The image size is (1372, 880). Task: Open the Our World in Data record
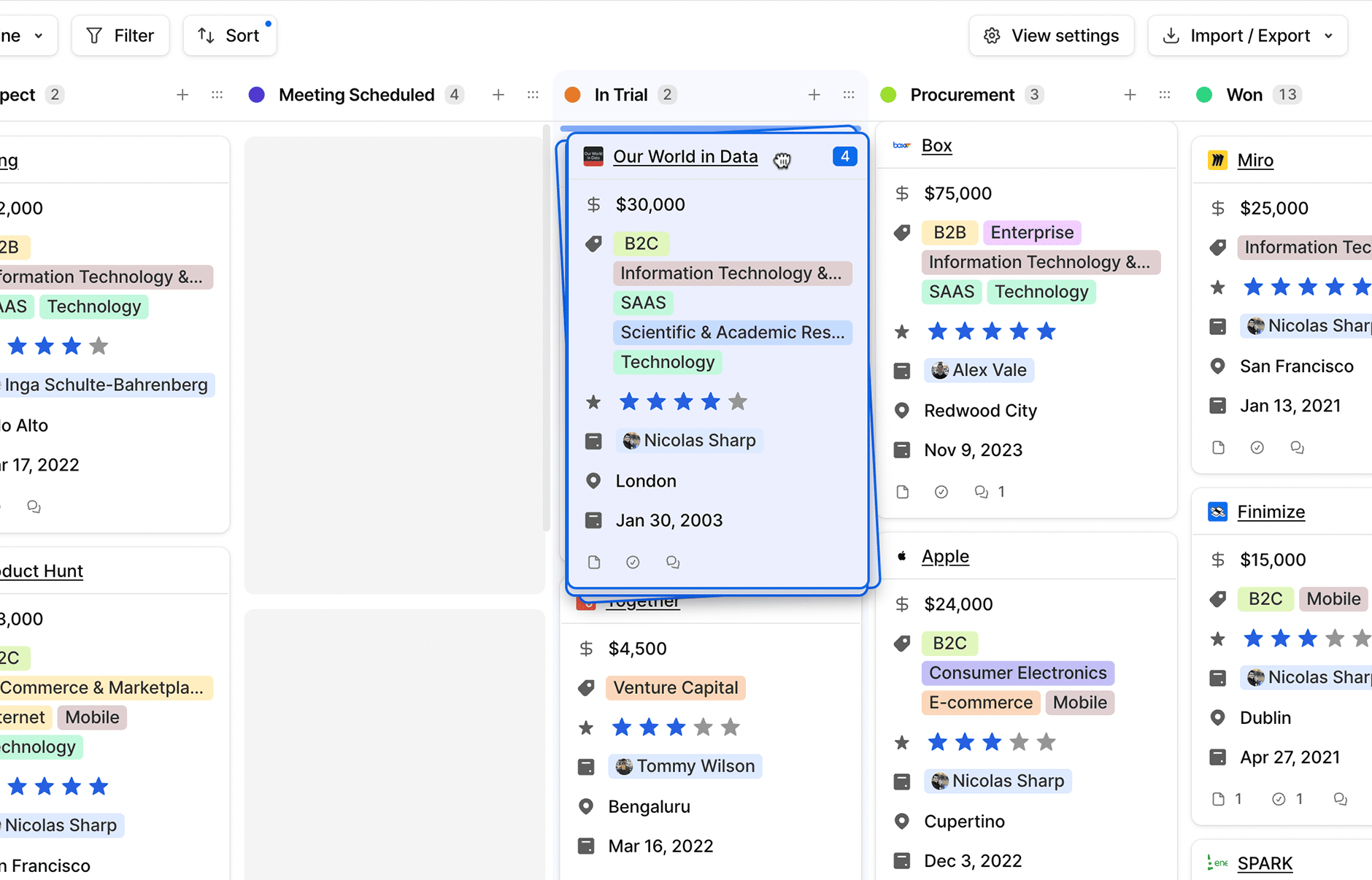coord(685,156)
